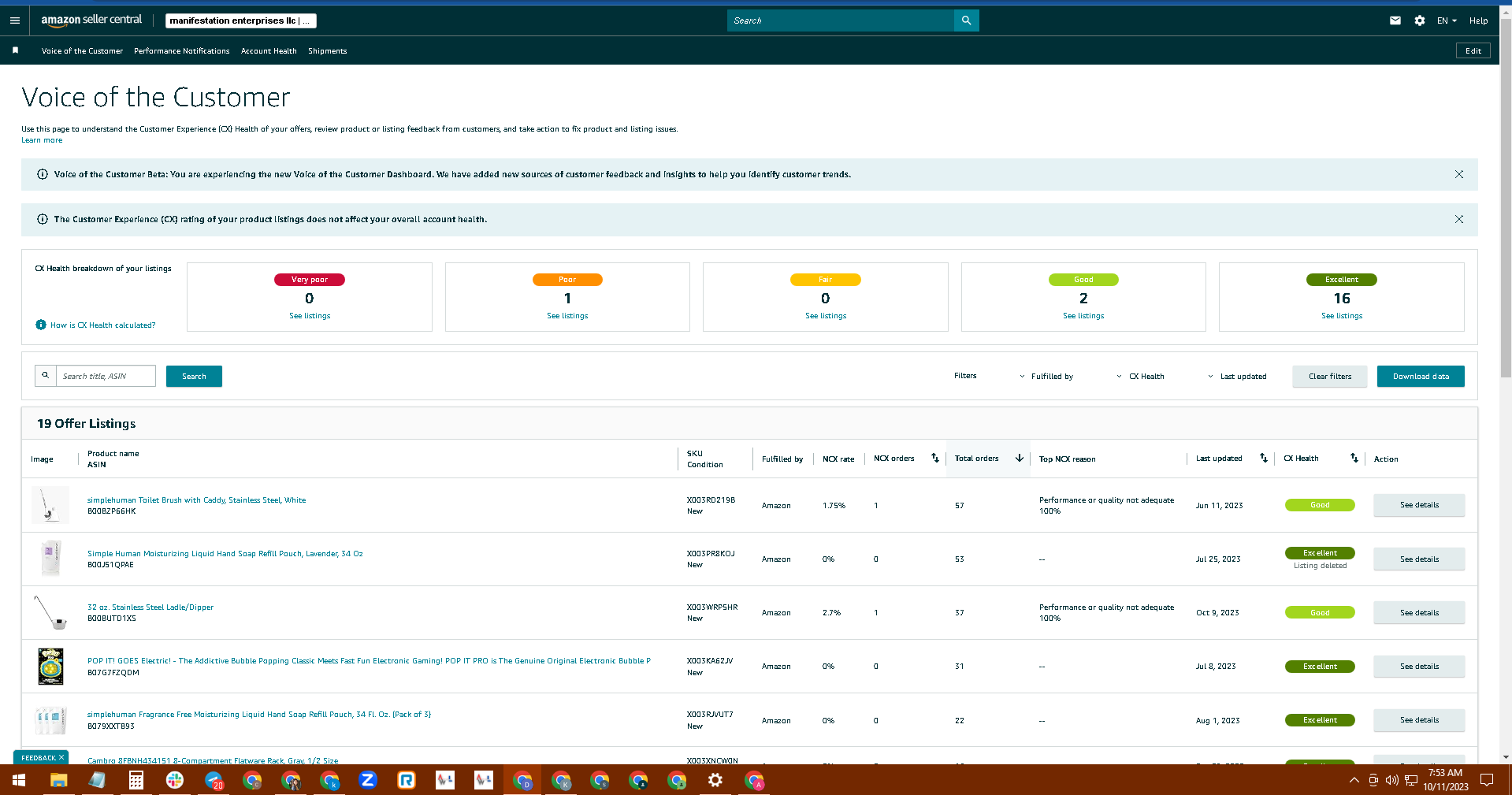Click the Feedback tab label
This screenshot has height=795, width=1512.
[39, 758]
